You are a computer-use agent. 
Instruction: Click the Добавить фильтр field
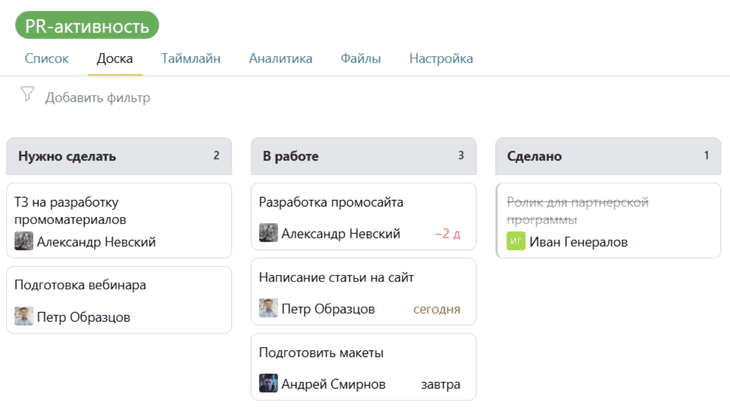click(x=98, y=98)
